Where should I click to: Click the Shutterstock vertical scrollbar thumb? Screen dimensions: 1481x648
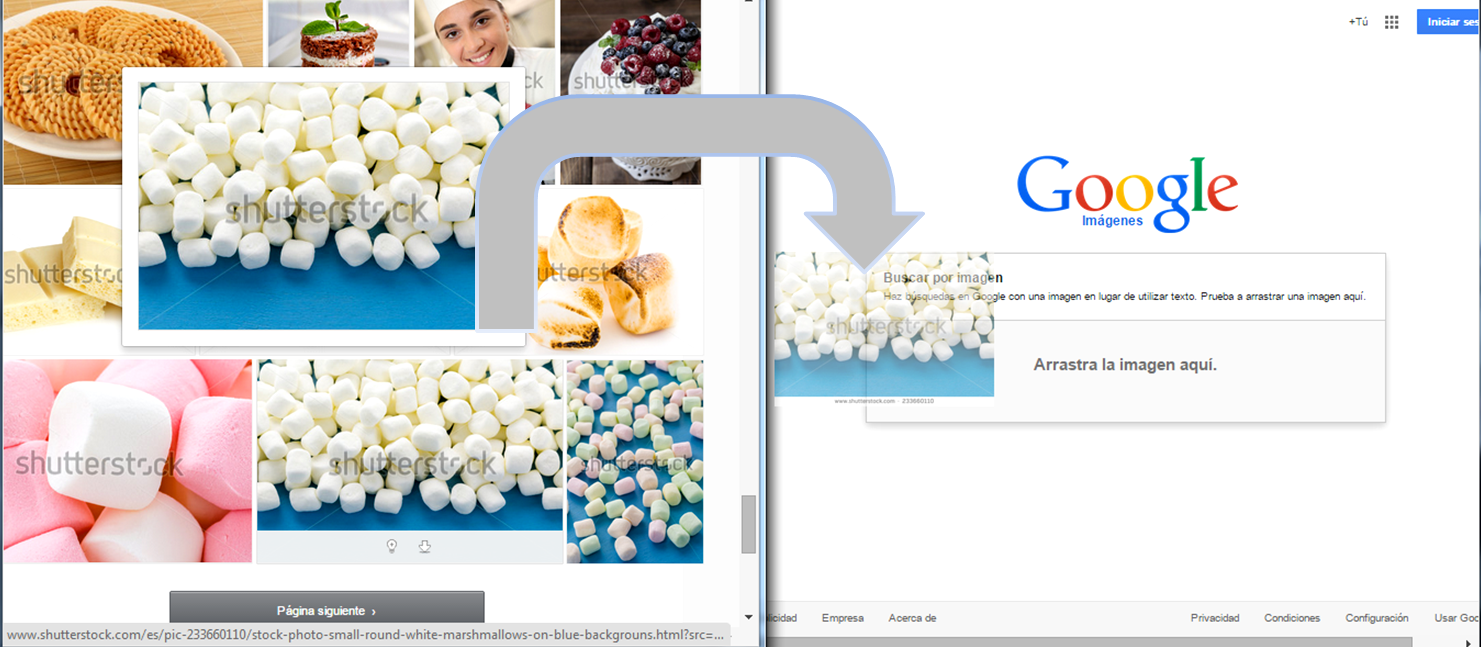(748, 524)
